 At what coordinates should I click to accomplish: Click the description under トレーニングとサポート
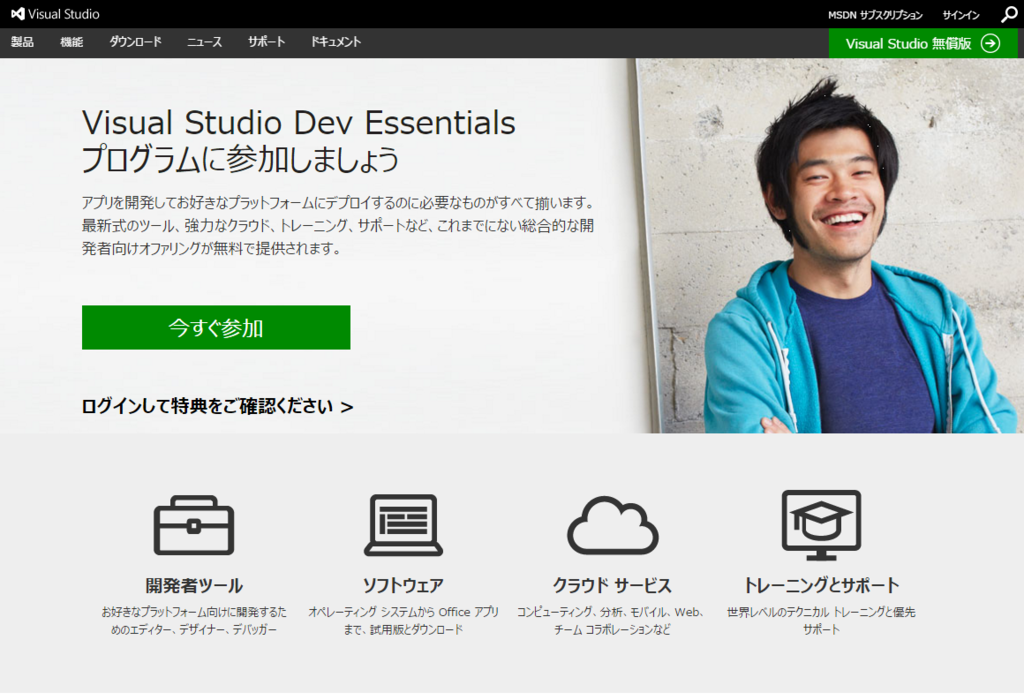point(821,621)
